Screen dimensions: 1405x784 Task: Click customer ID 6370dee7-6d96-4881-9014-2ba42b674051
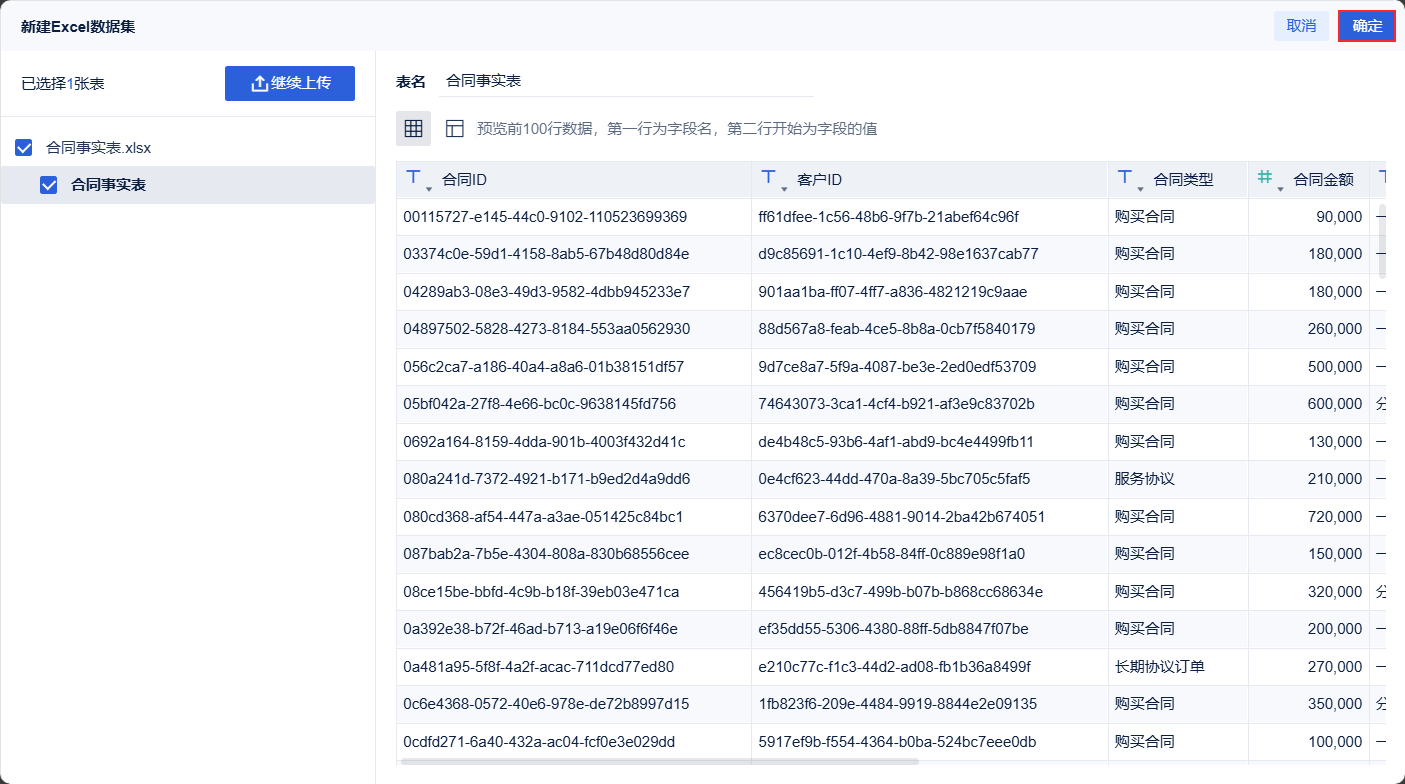(x=902, y=517)
